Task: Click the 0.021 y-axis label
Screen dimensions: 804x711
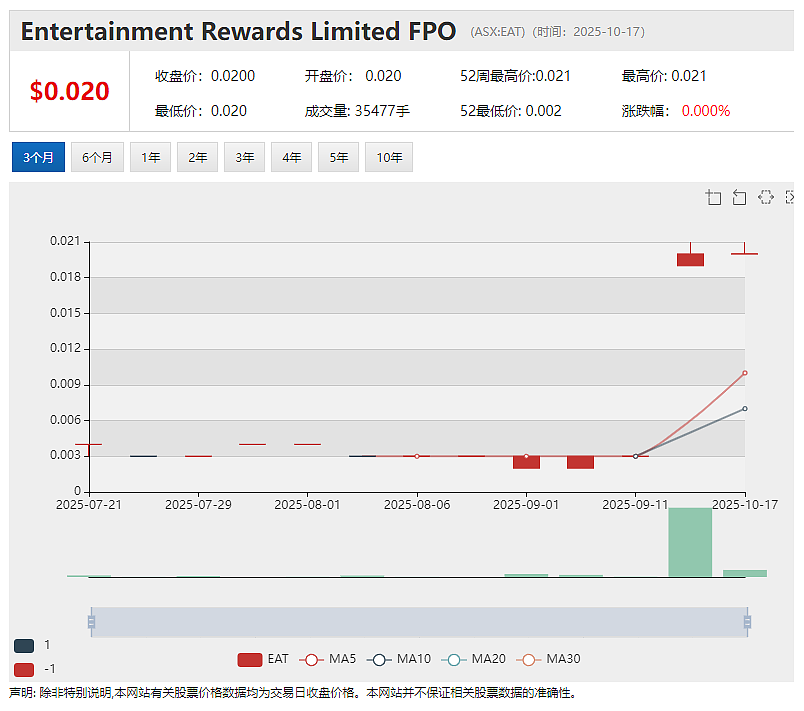Action: click(x=65, y=241)
